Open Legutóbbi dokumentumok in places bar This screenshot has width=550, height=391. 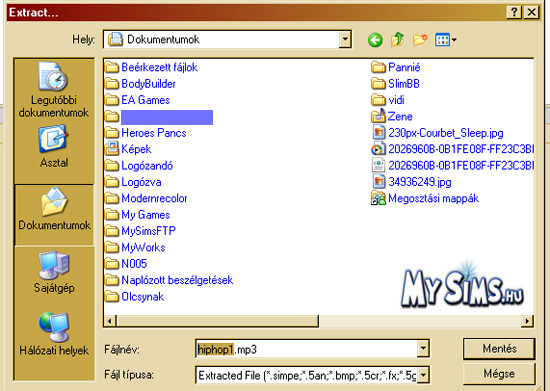point(54,90)
